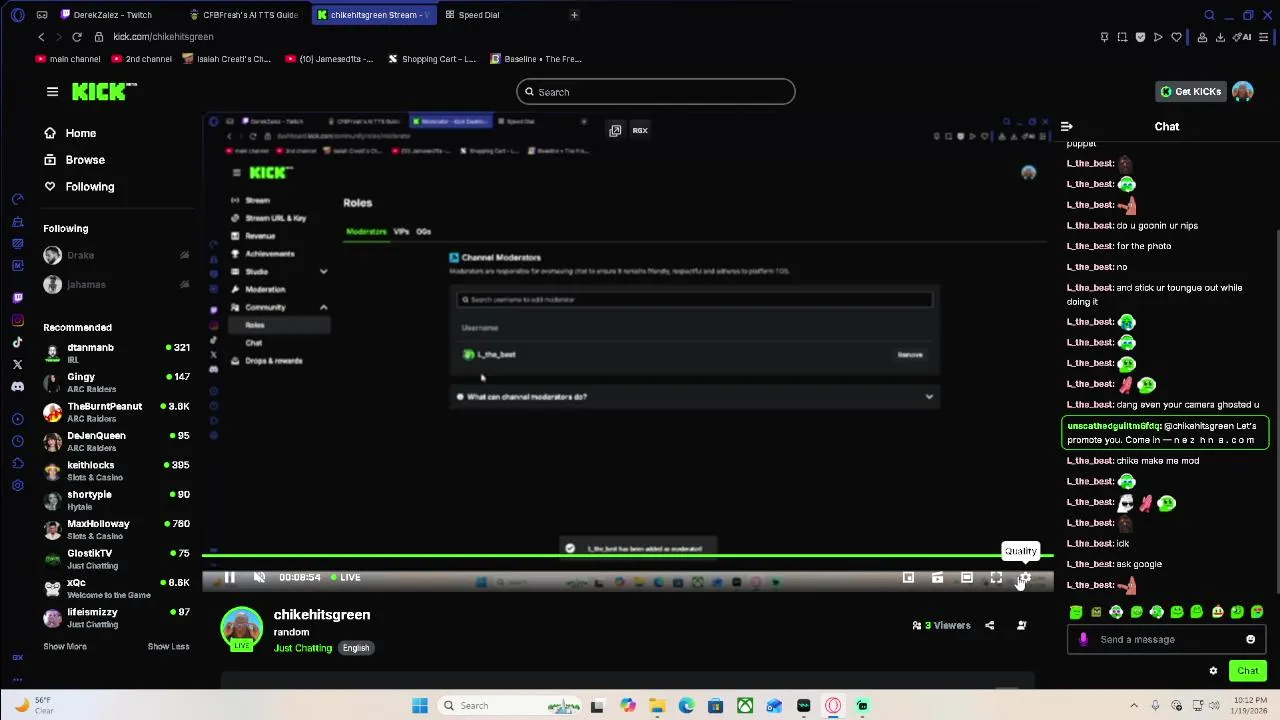Go to Home in sidebar
1280x720 pixels.
point(70,133)
